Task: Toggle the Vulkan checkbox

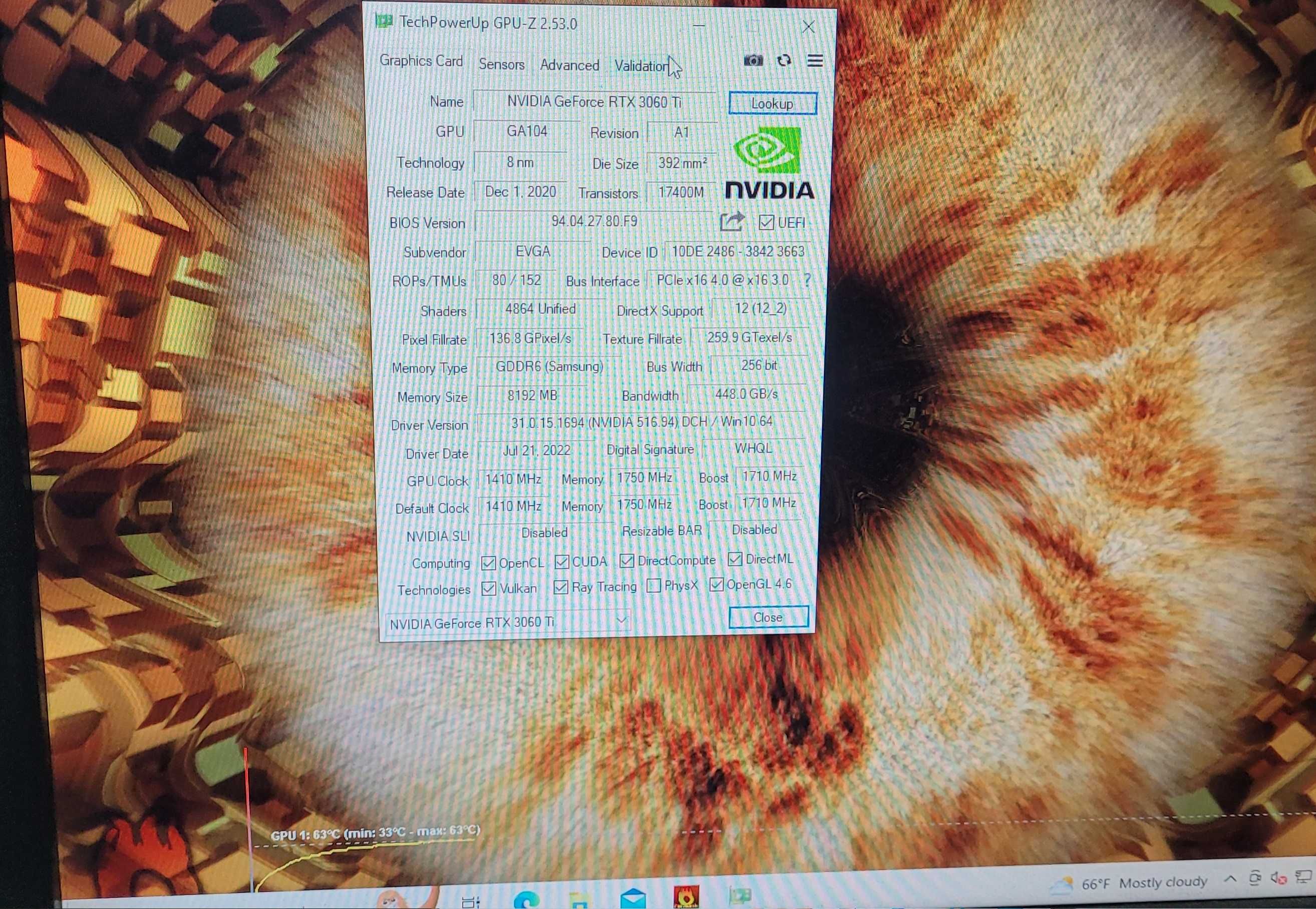Action: coord(488,588)
